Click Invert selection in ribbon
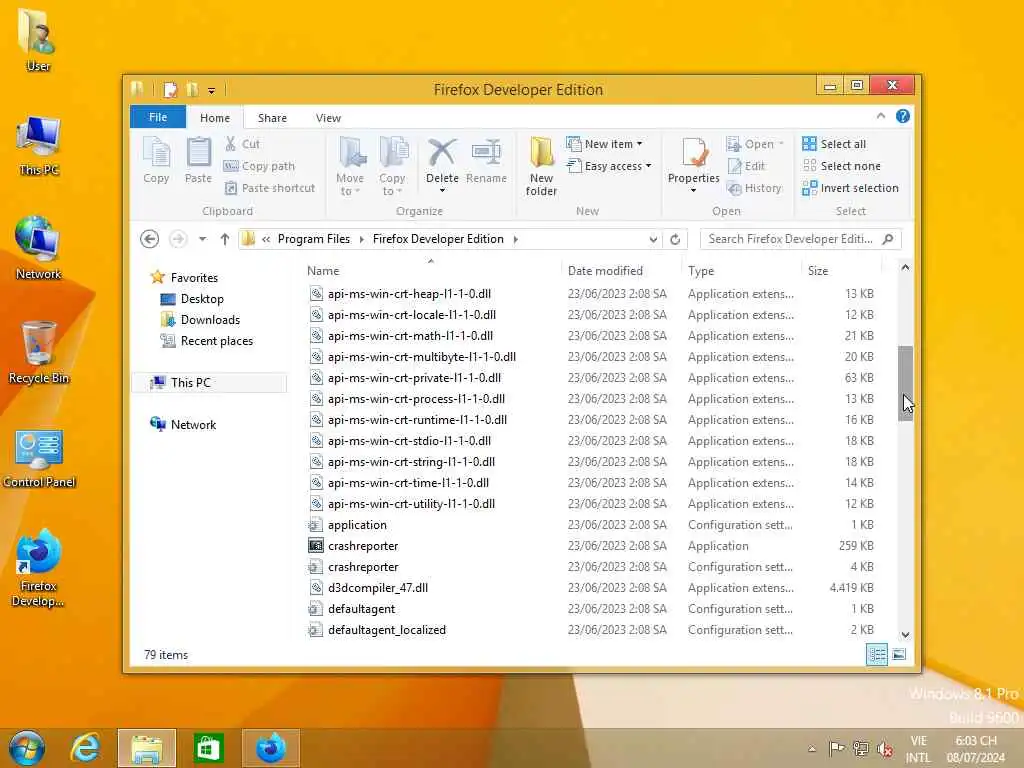 [x=850, y=188]
